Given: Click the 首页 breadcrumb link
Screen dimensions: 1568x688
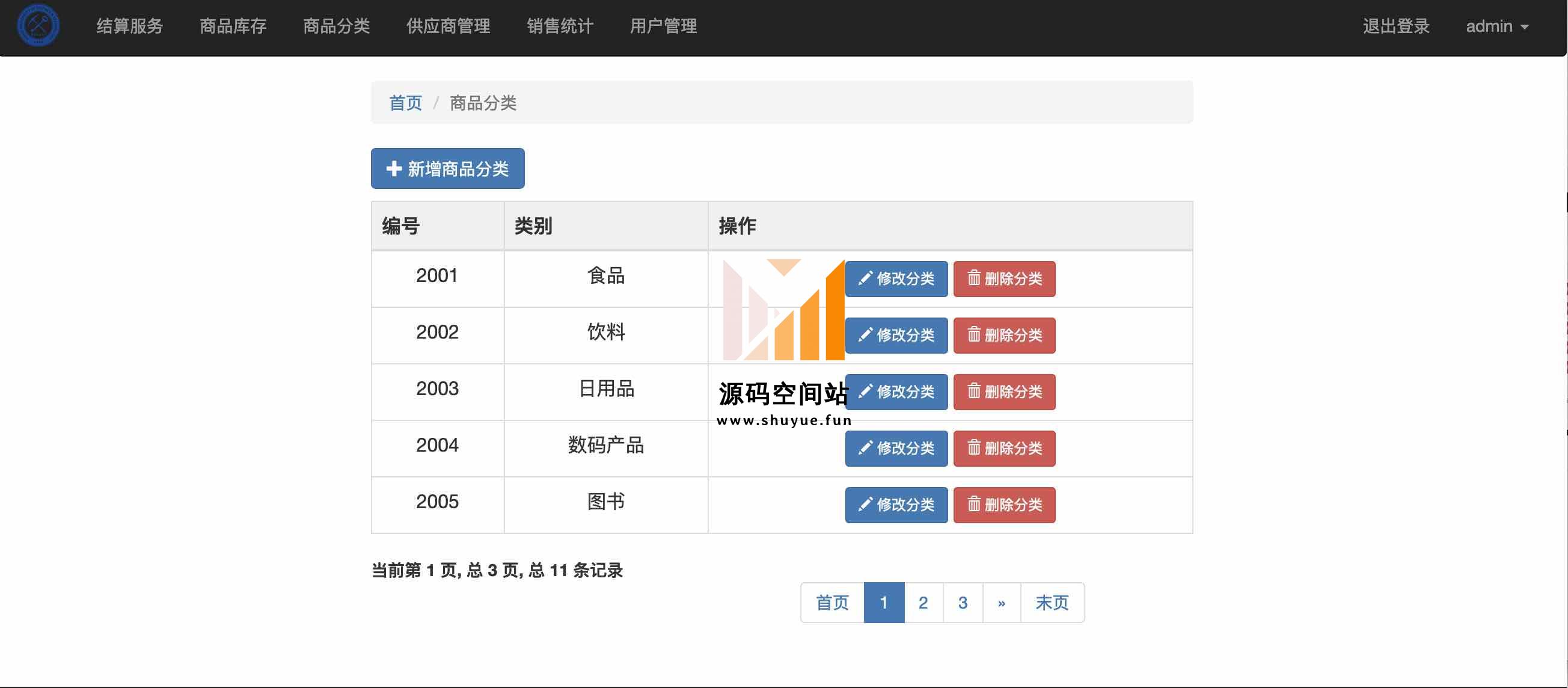Looking at the screenshot, I should click(x=405, y=103).
